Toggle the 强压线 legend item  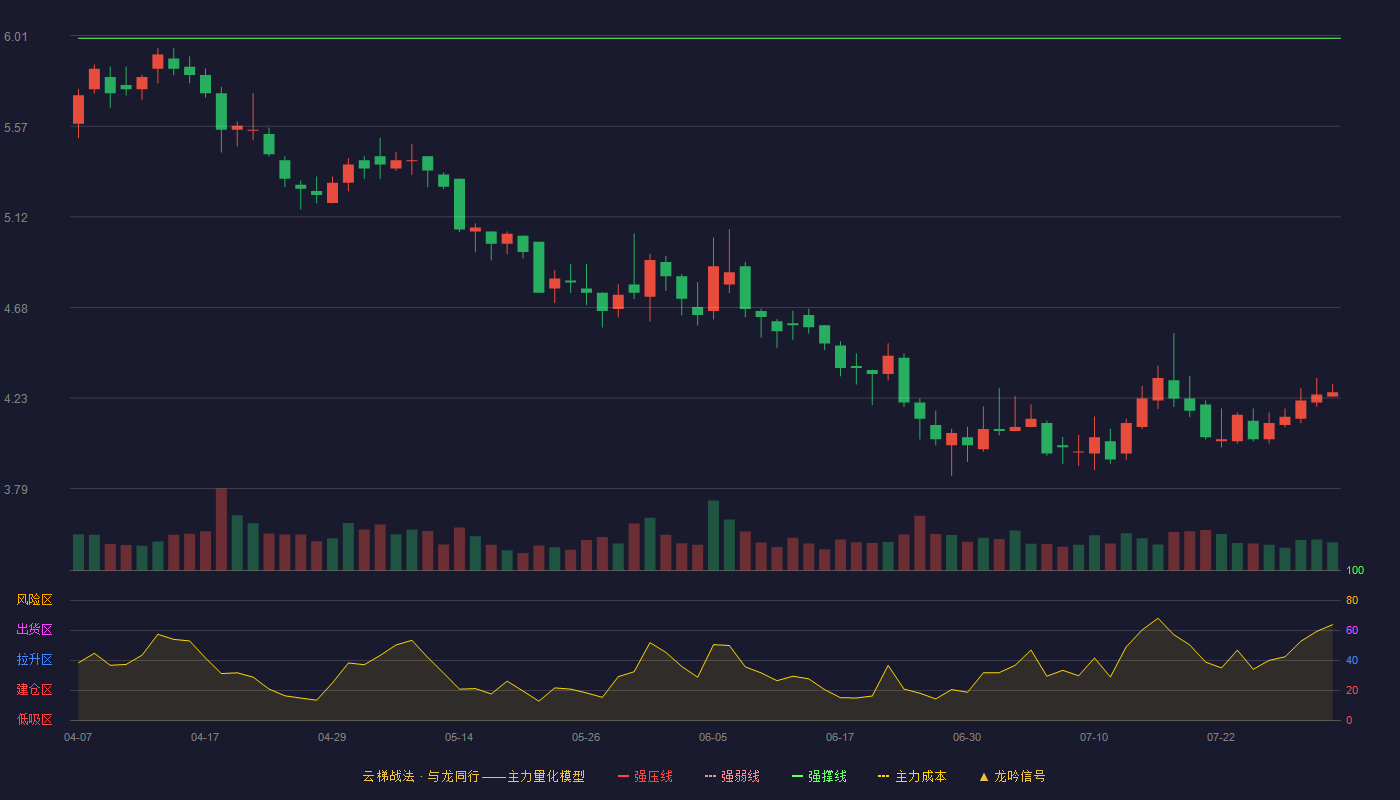[645, 776]
